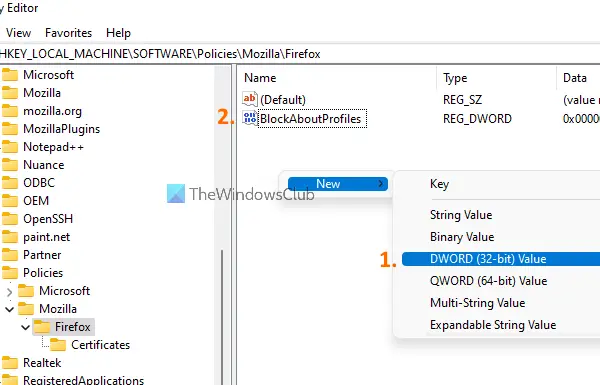600x385 pixels.
Task: Click the (Default) data value cell
Action: tap(581, 100)
